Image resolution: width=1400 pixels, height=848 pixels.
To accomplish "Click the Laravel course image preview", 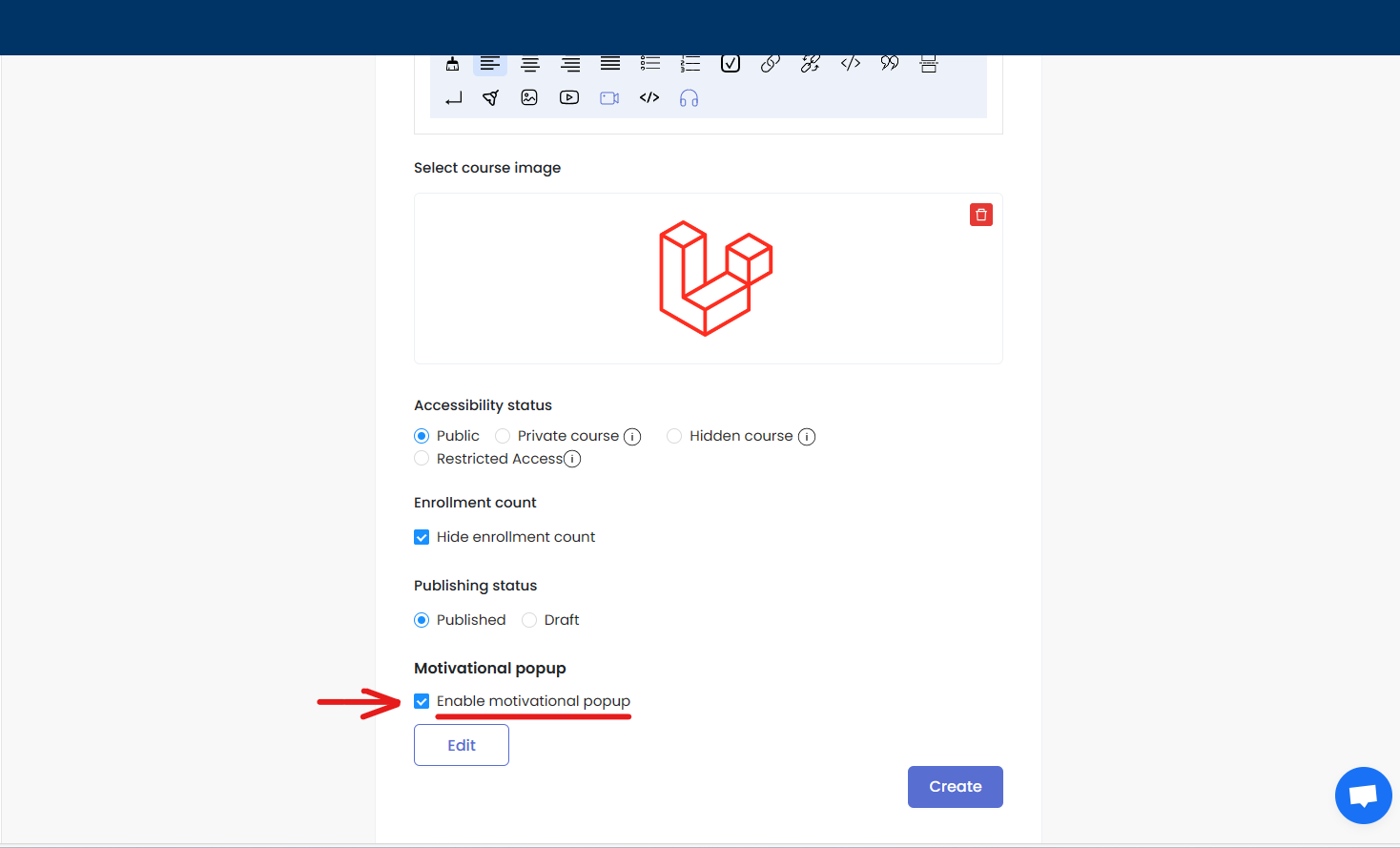I will click(x=715, y=278).
